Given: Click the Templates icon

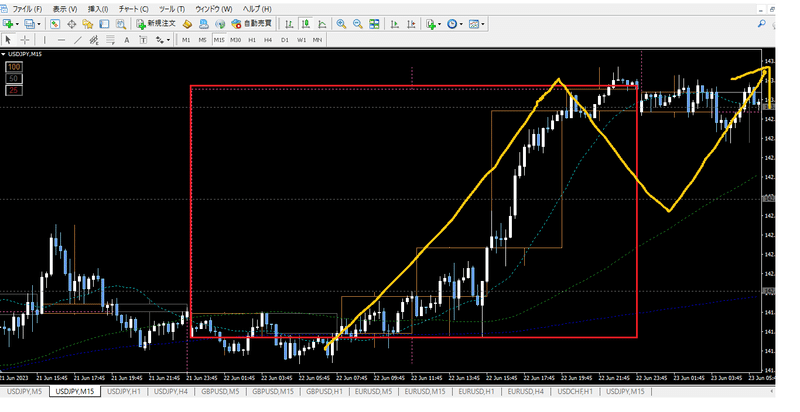Looking at the screenshot, I should pyautogui.click(x=474, y=24).
